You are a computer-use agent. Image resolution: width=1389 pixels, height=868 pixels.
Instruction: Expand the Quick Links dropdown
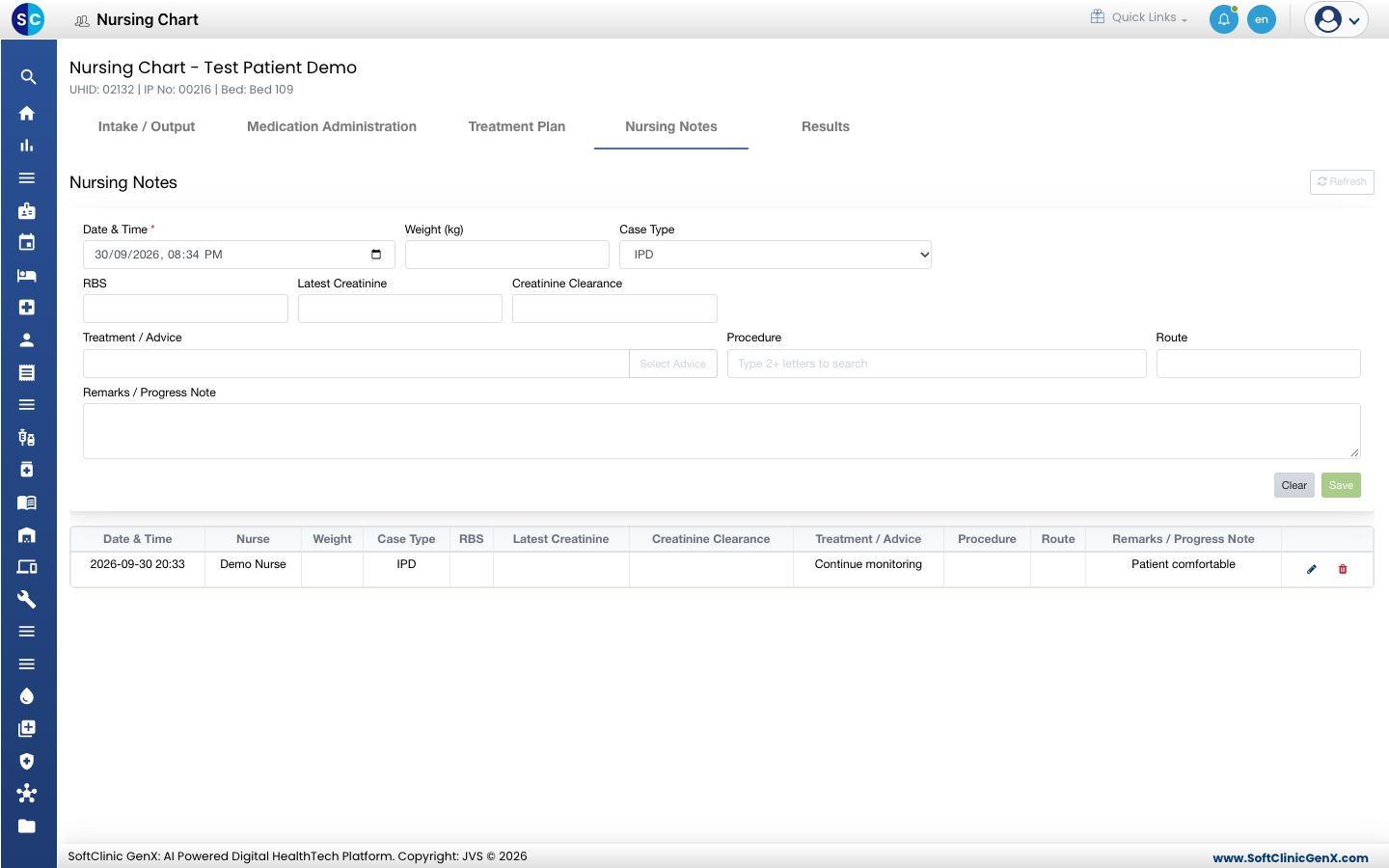click(1139, 17)
